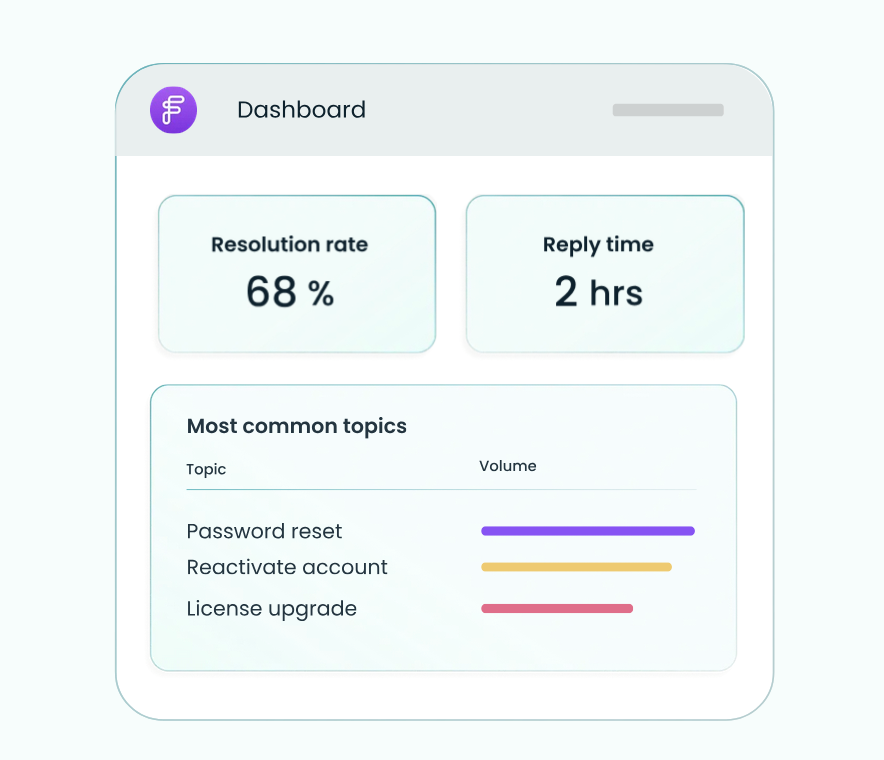
Task: Click the yellow Reactivate account volume bar
Action: pos(576,567)
